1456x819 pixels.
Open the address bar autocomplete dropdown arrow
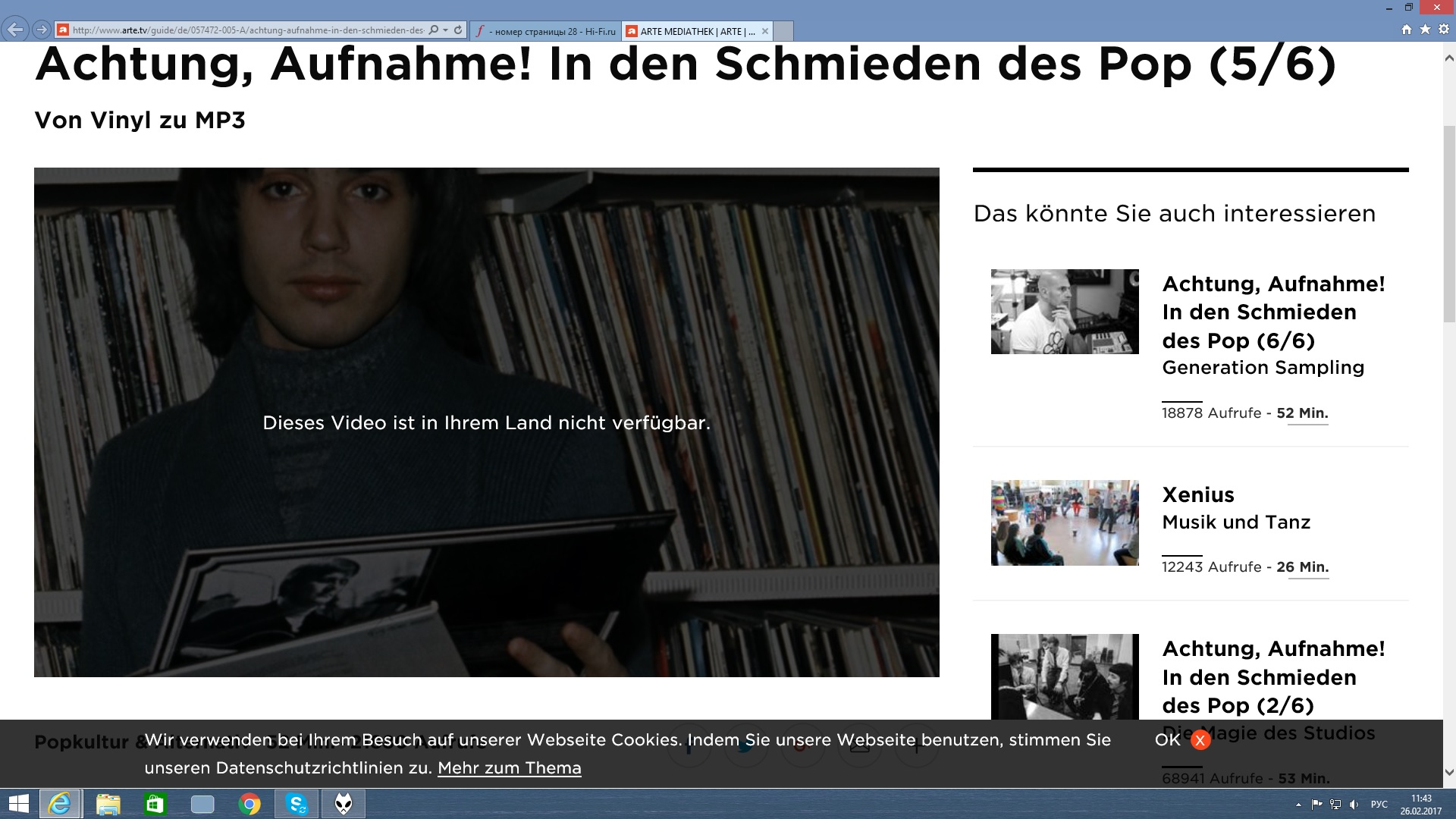point(446,30)
